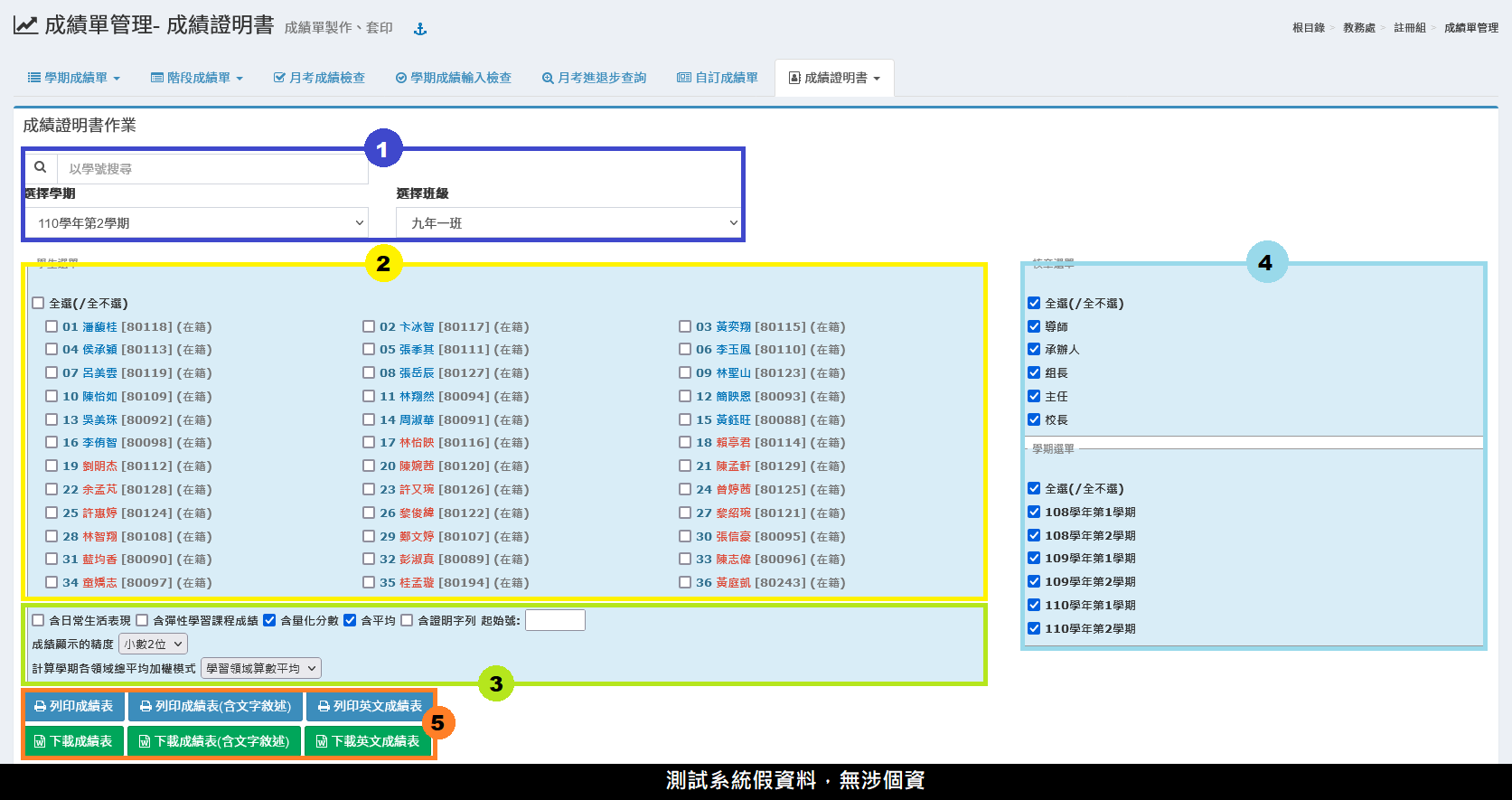Open the 月考進退步查詢 tab
Image resolution: width=1512 pixels, height=800 pixels.
tap(594, 78)
